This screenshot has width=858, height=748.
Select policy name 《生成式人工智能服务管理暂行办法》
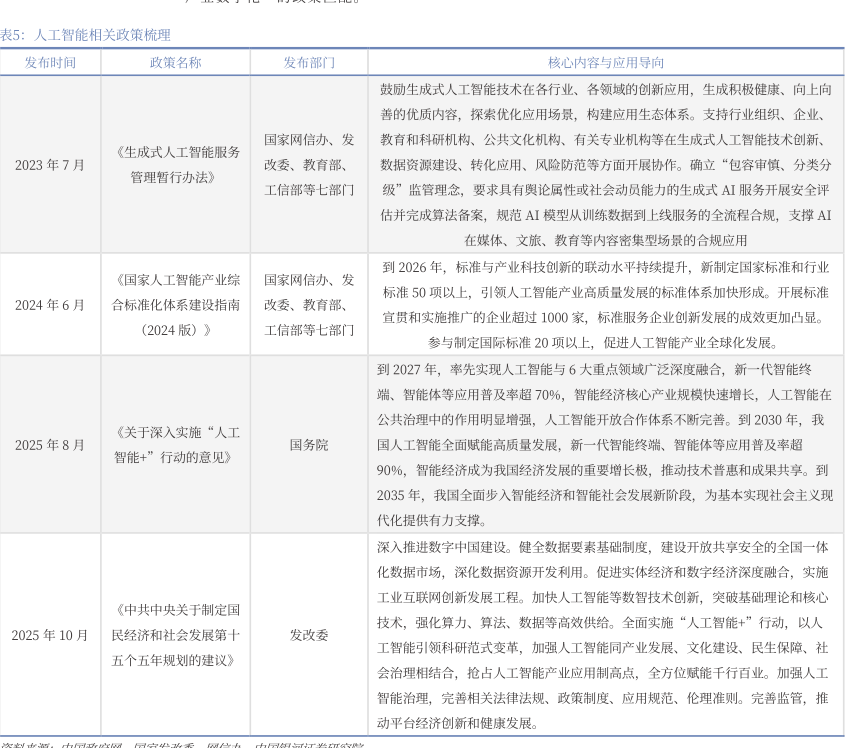[x=176, y=165]
